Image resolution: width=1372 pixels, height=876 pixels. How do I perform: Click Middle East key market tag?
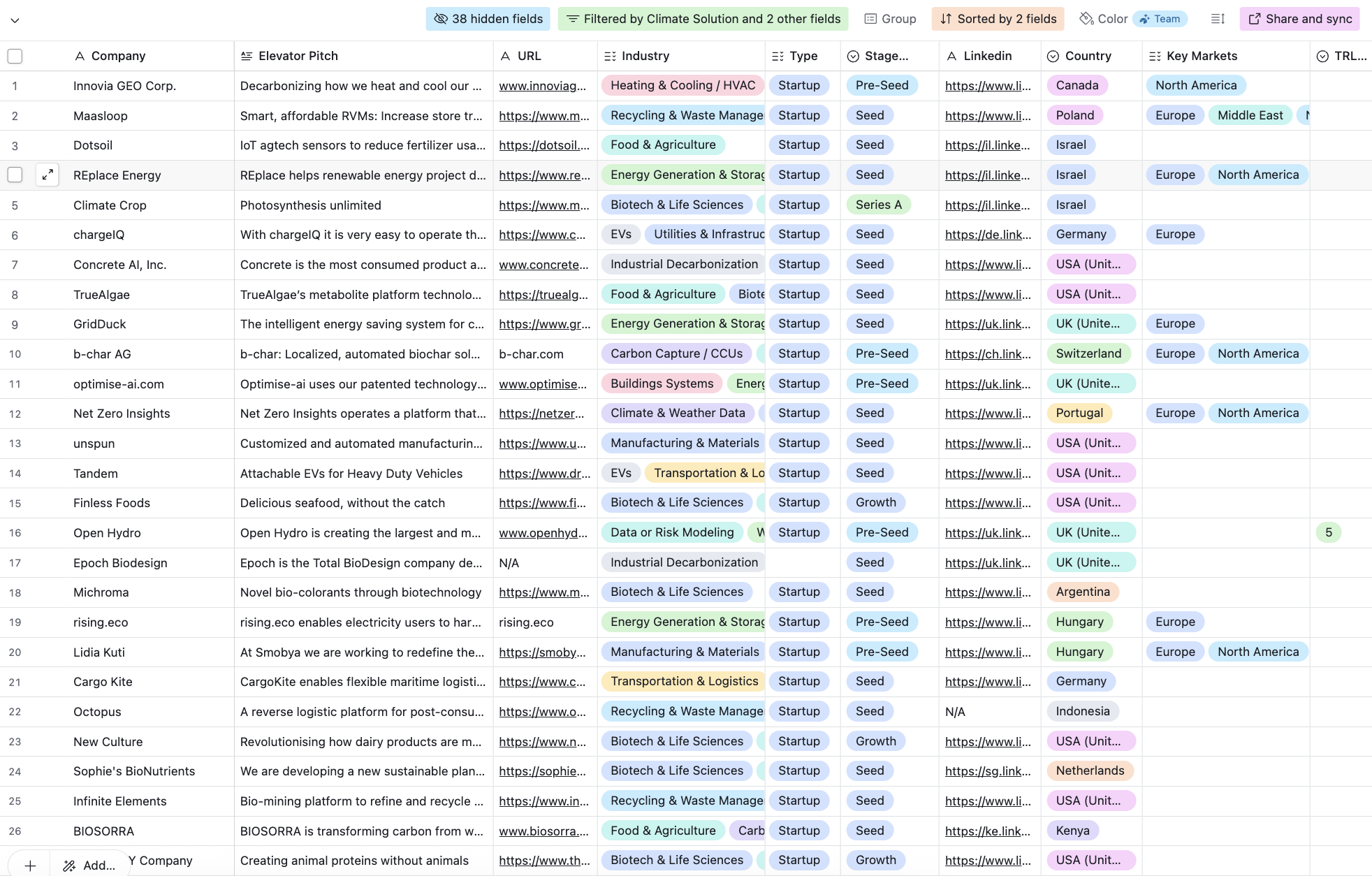click(x=1250, y=115)
